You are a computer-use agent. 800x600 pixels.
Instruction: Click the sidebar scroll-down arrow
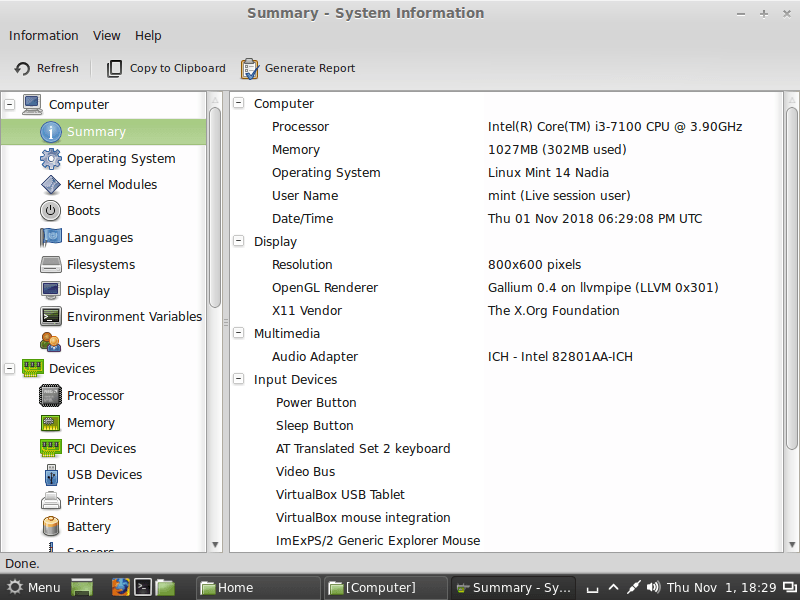click(x=215, y=544)
